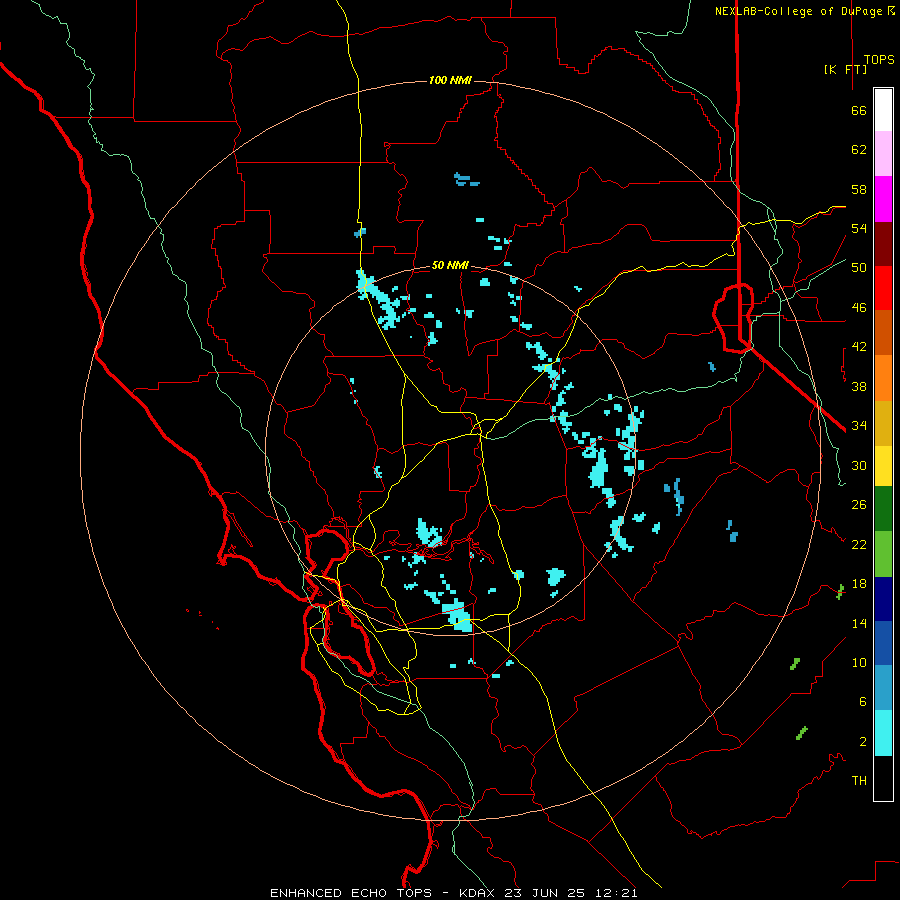Click the legend value "54"

coord(859,228)
